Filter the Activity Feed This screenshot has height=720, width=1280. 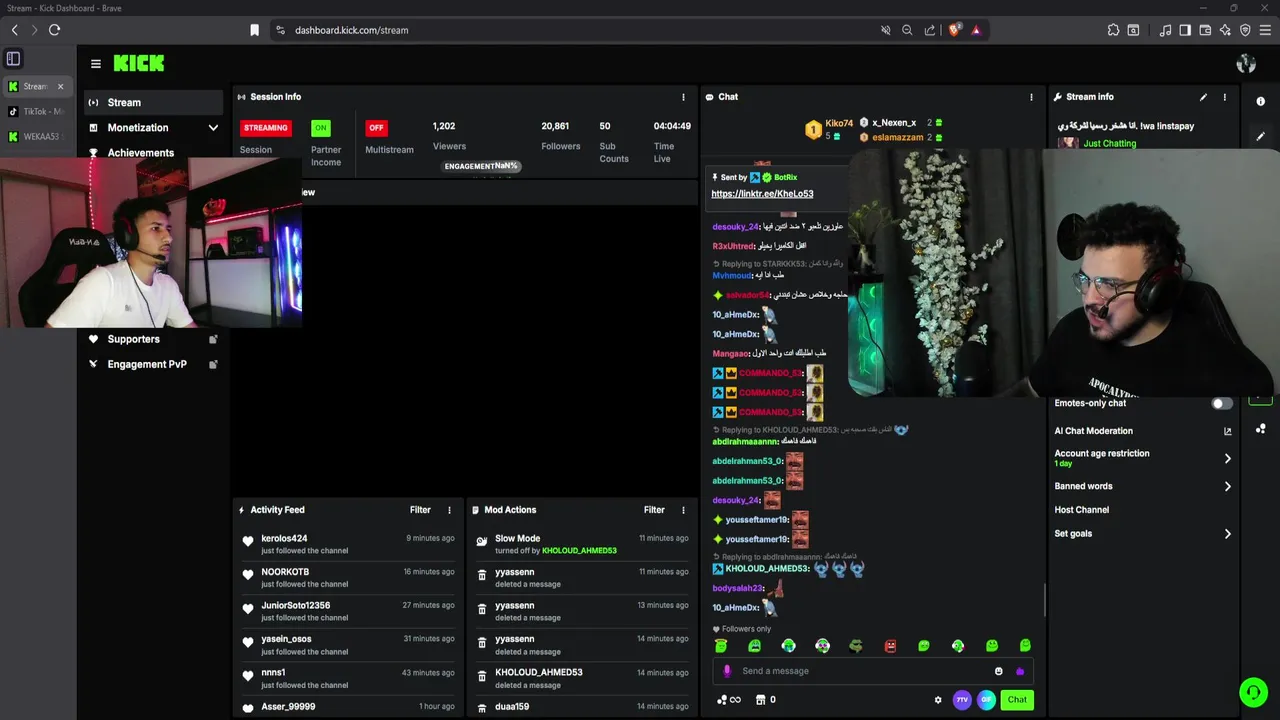click(420, 510)
